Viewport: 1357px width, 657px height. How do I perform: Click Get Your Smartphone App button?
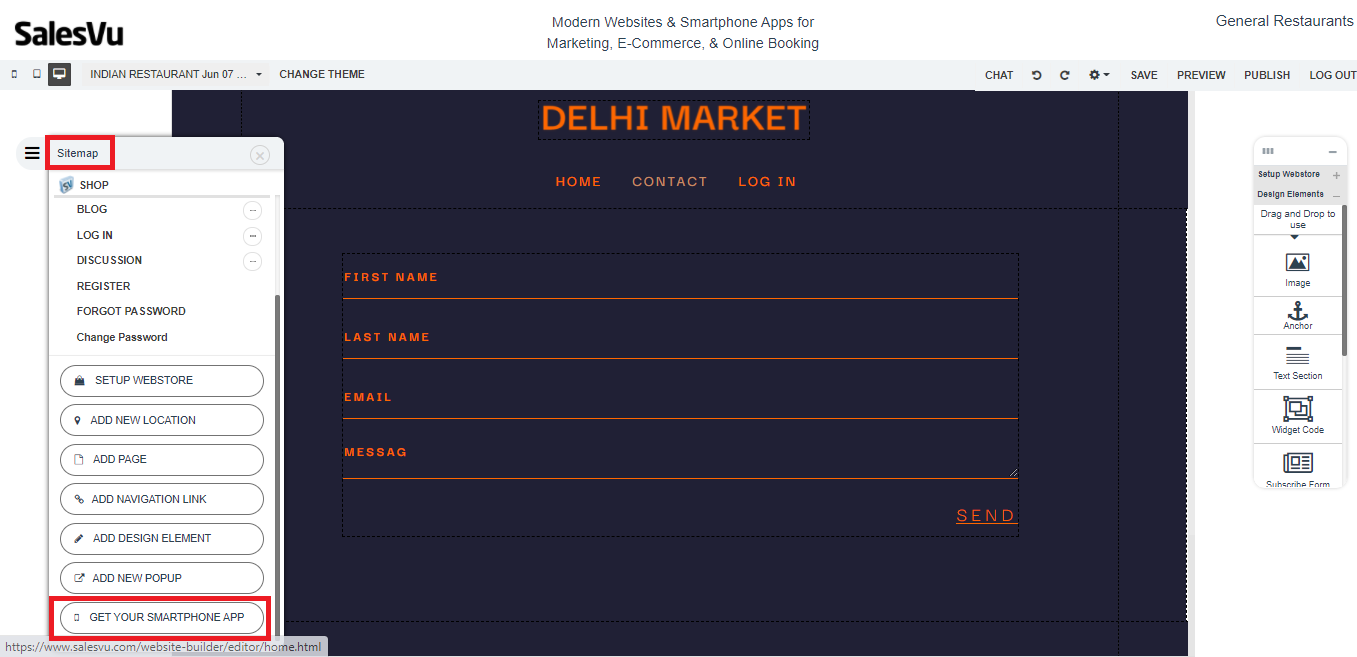[161, 618]
